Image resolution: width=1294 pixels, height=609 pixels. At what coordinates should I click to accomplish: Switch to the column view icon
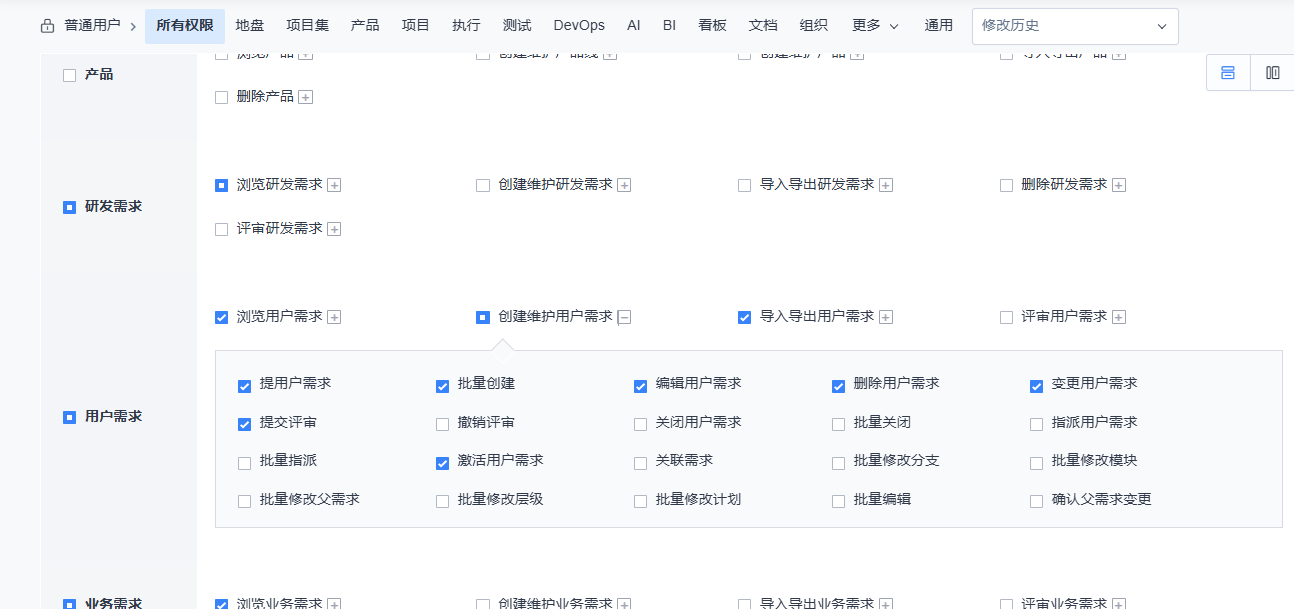pos(1272,73)
